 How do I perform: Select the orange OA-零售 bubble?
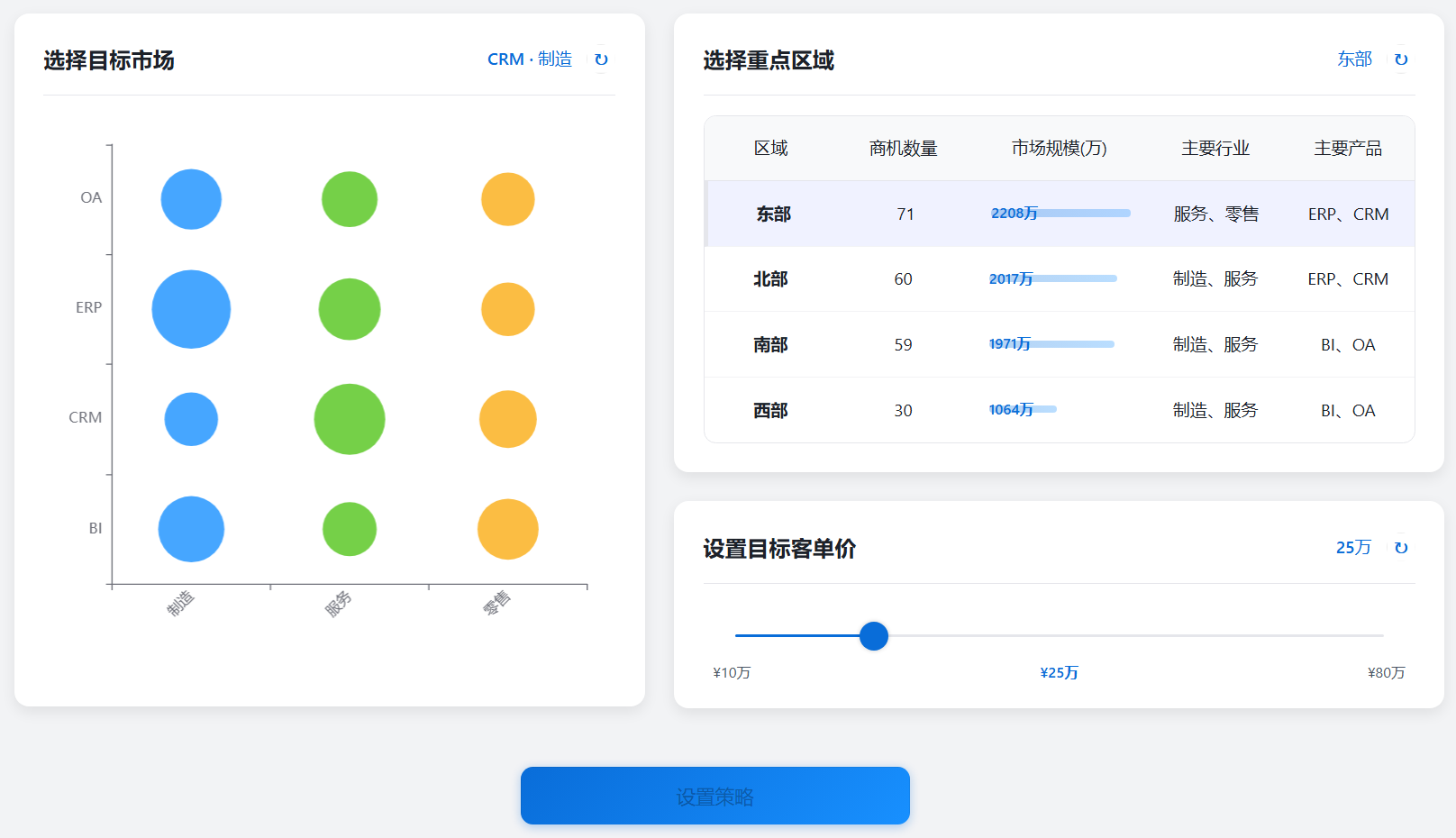pos(507,199)
